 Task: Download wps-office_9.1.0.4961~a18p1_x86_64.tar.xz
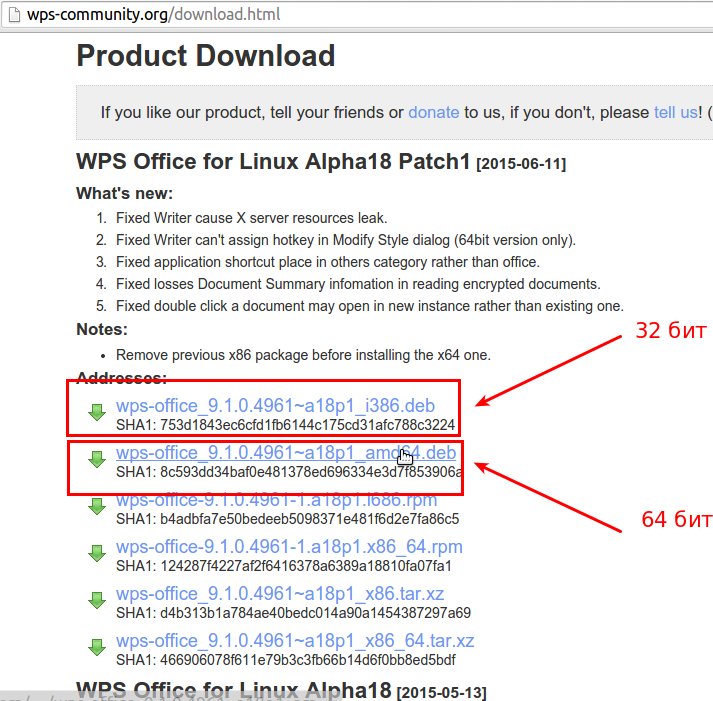(x=295, y=641)
